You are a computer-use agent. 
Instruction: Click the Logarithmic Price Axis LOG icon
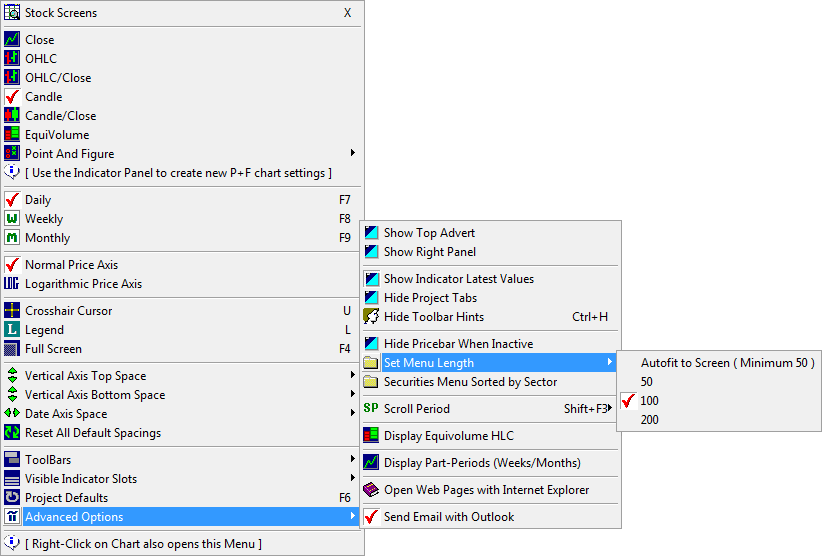pos(12,284)
